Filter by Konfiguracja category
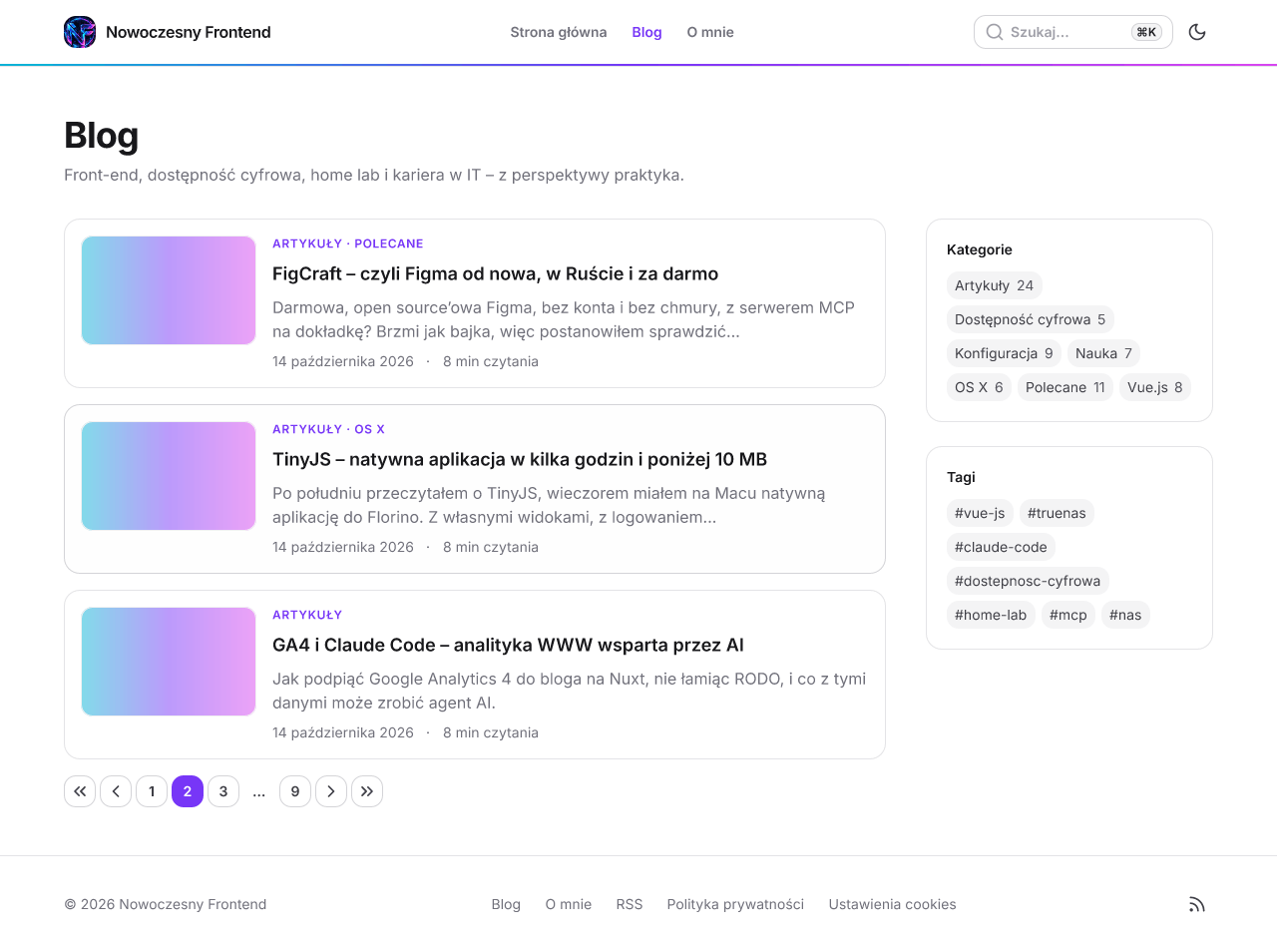The image size is (1277, 952). coord(1004,353)
